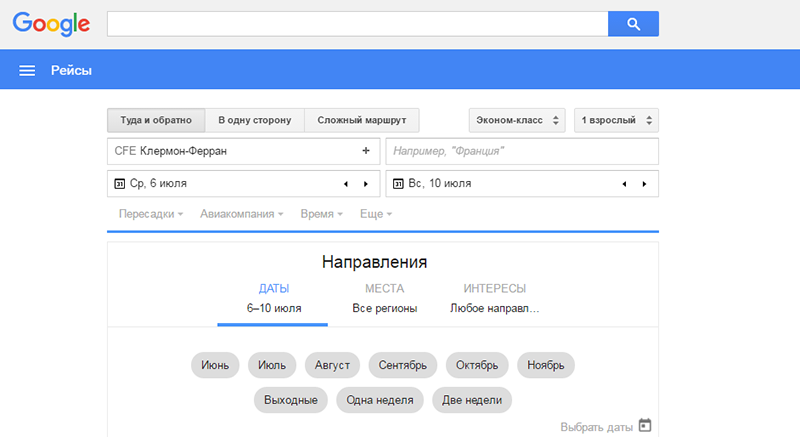Switch to В одну сторону trip type
The image size is (800, 437).
[255, 120]
